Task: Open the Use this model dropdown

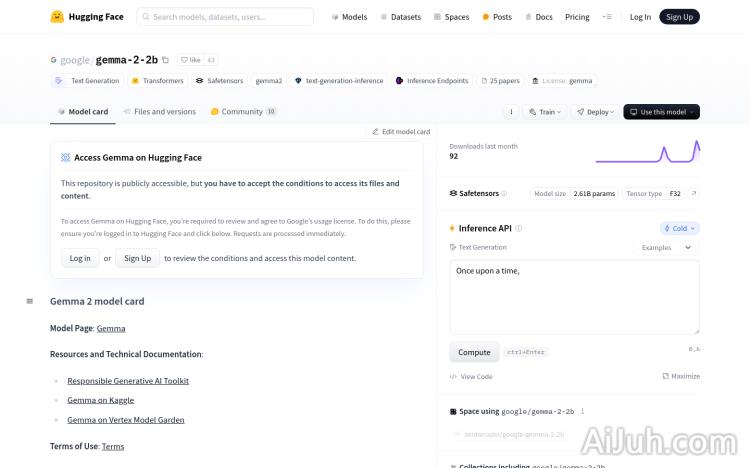Action: pos(661,112)
